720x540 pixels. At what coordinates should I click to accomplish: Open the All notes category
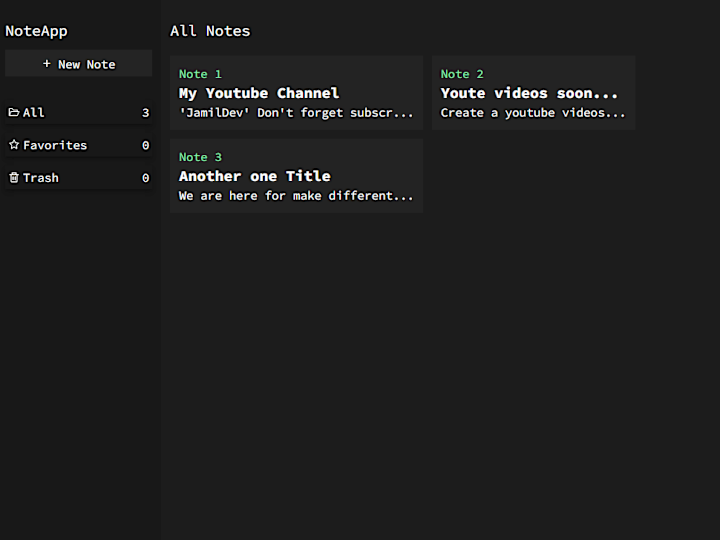click(79, 112)
